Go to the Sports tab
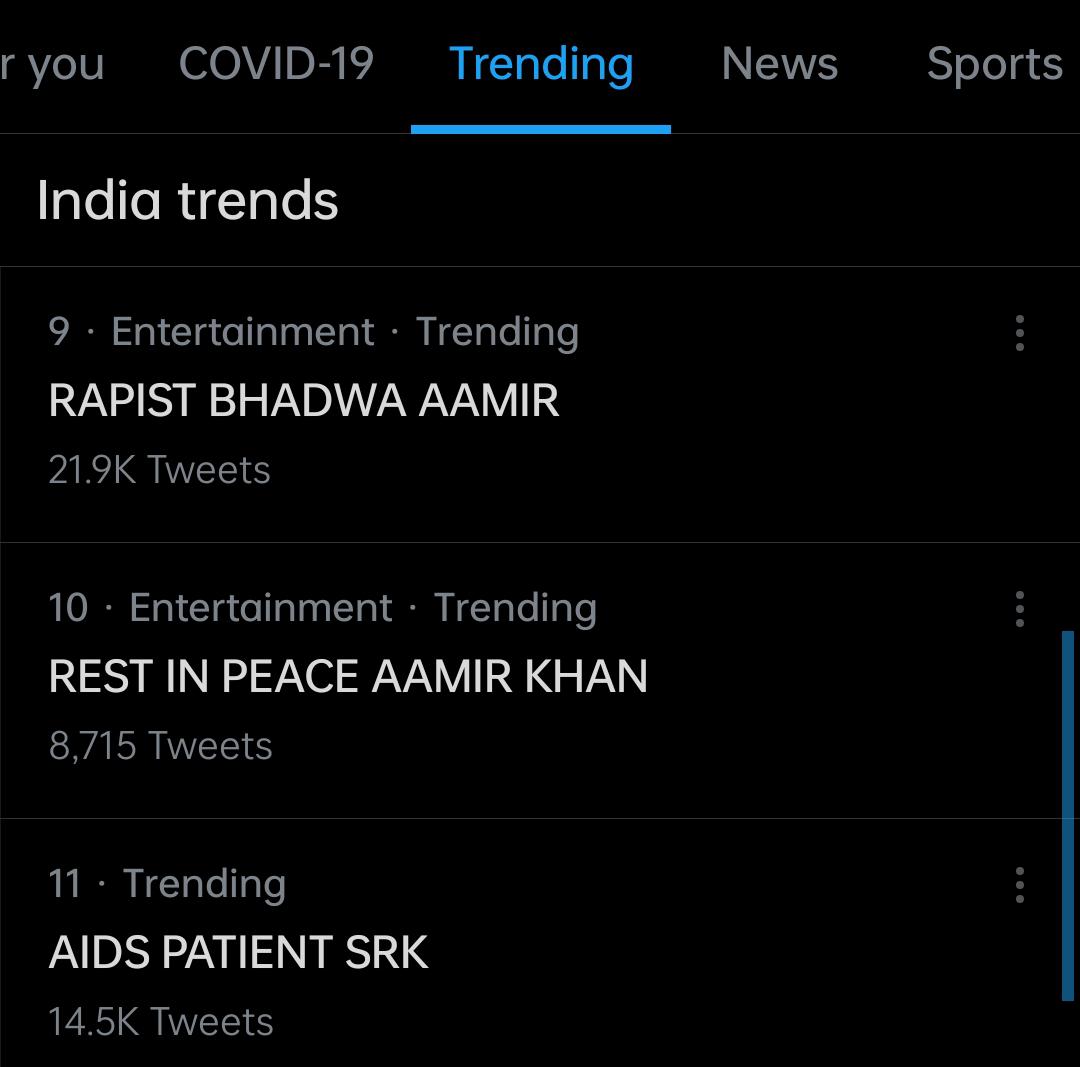1080x1067 pixels. pos(994,64)
